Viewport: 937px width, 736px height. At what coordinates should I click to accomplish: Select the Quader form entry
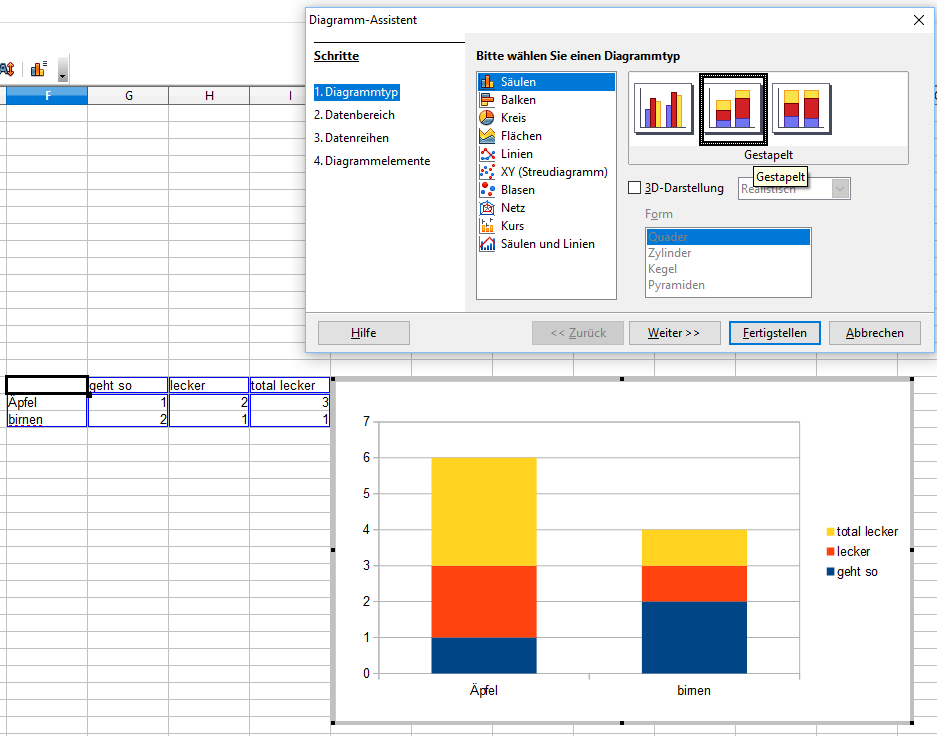(728, 237)
